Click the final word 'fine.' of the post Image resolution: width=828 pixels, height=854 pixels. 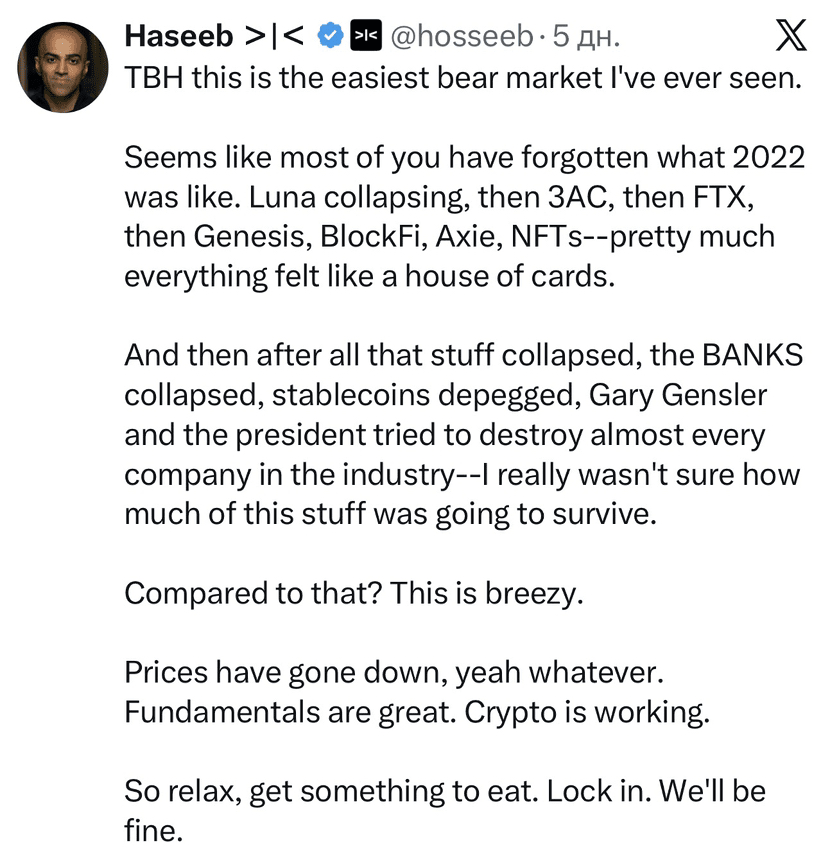click(153, 831)
